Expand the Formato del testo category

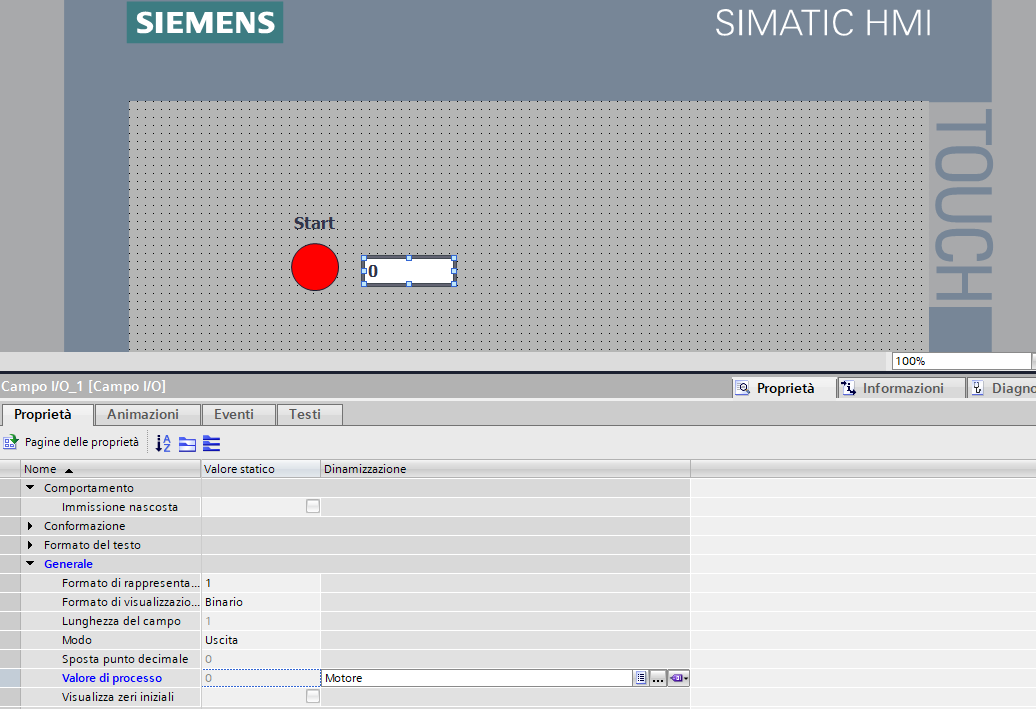tap(30, 545)
